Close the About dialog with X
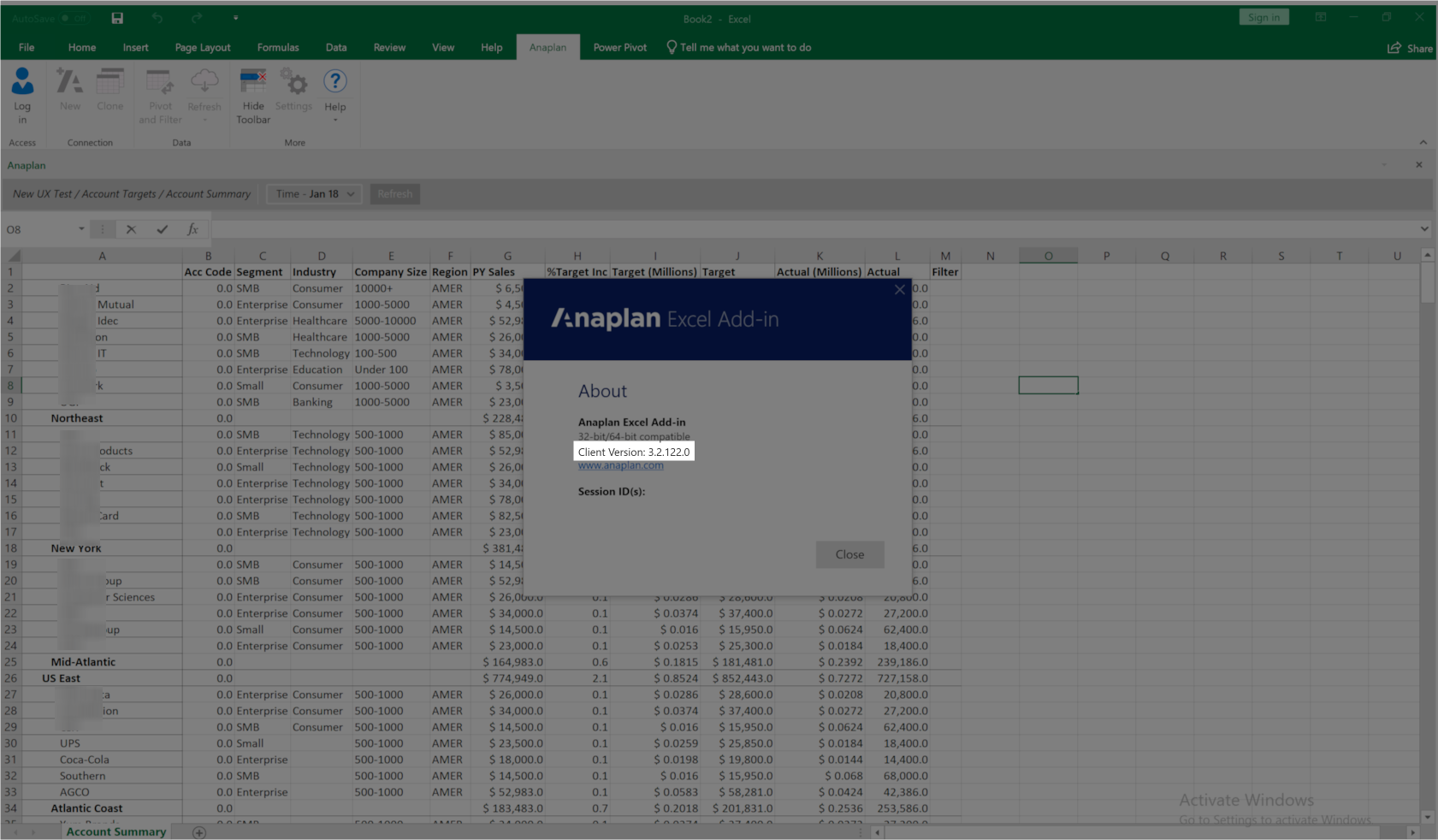1438x840 pixels. click(899, 290)
